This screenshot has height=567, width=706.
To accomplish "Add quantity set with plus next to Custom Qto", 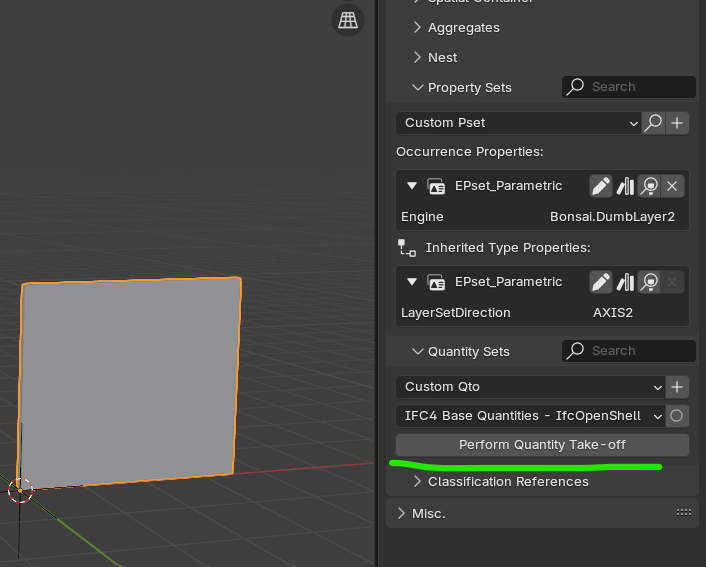I will click(x=677, y=387).
